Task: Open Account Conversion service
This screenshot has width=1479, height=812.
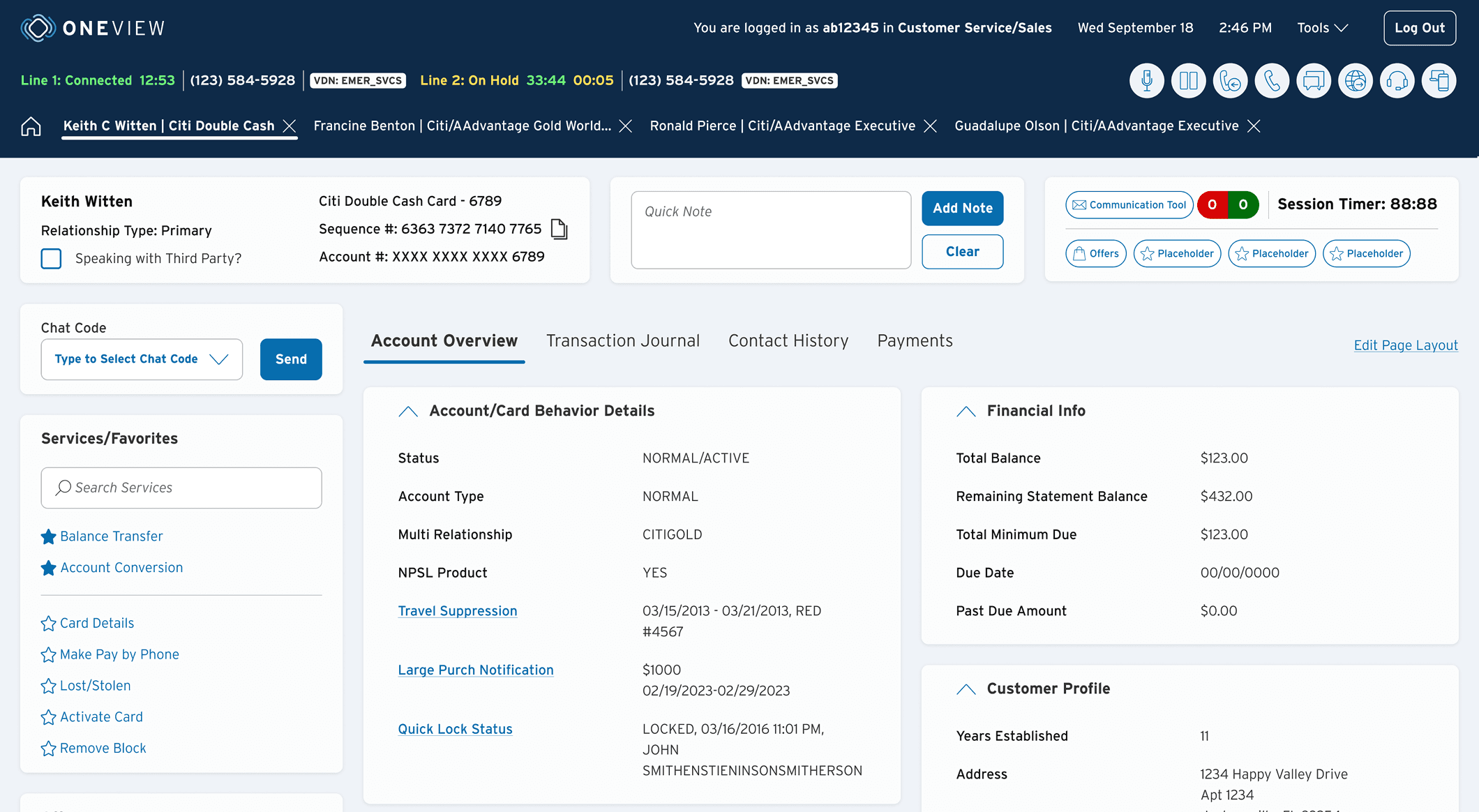Action: [x=121, y=568]
